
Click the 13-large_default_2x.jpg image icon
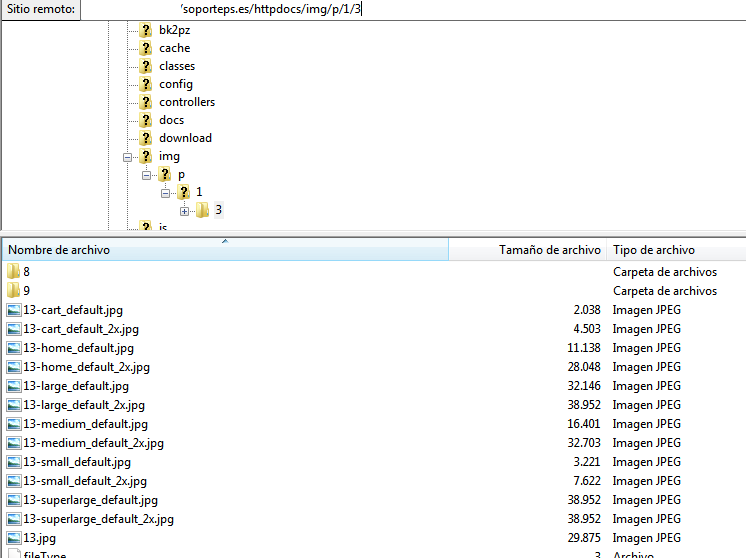tap(14, 405)
